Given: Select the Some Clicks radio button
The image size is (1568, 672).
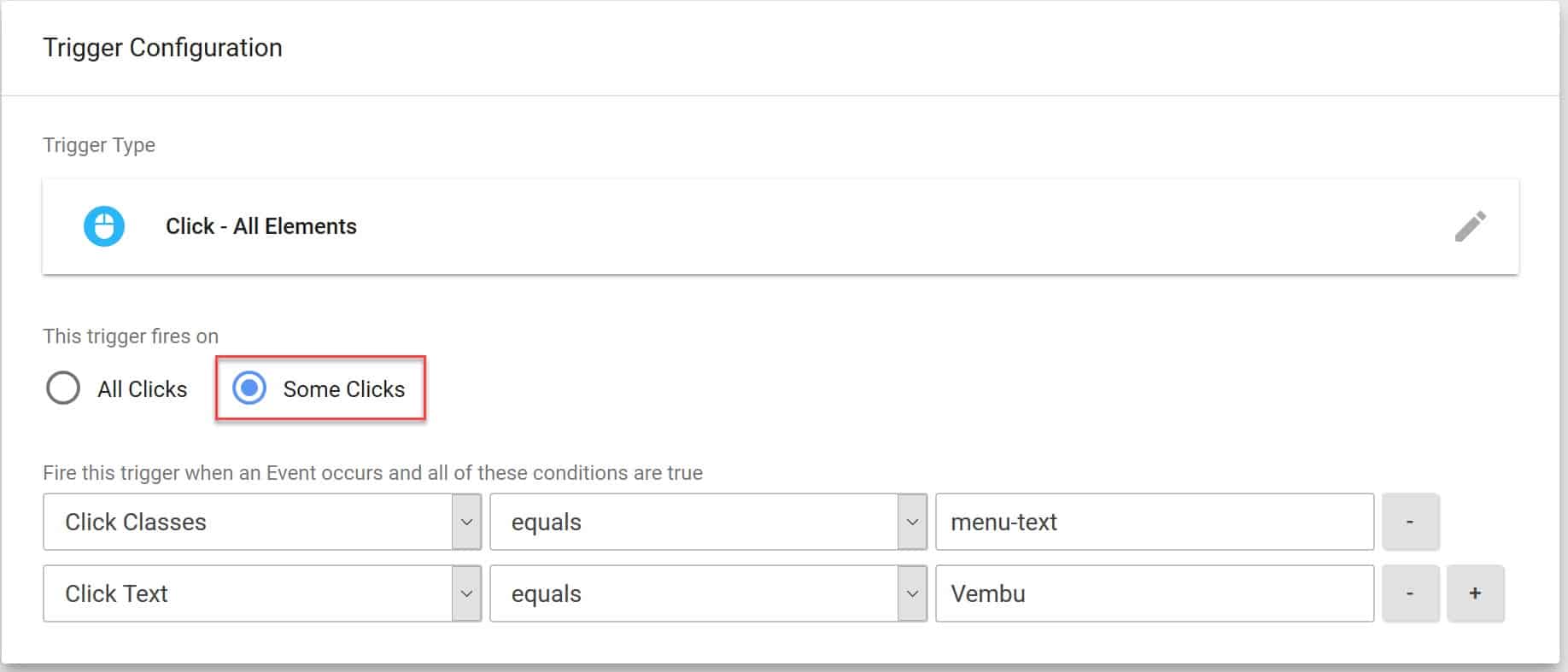Looking at the screenshot, I should [249, 389].
